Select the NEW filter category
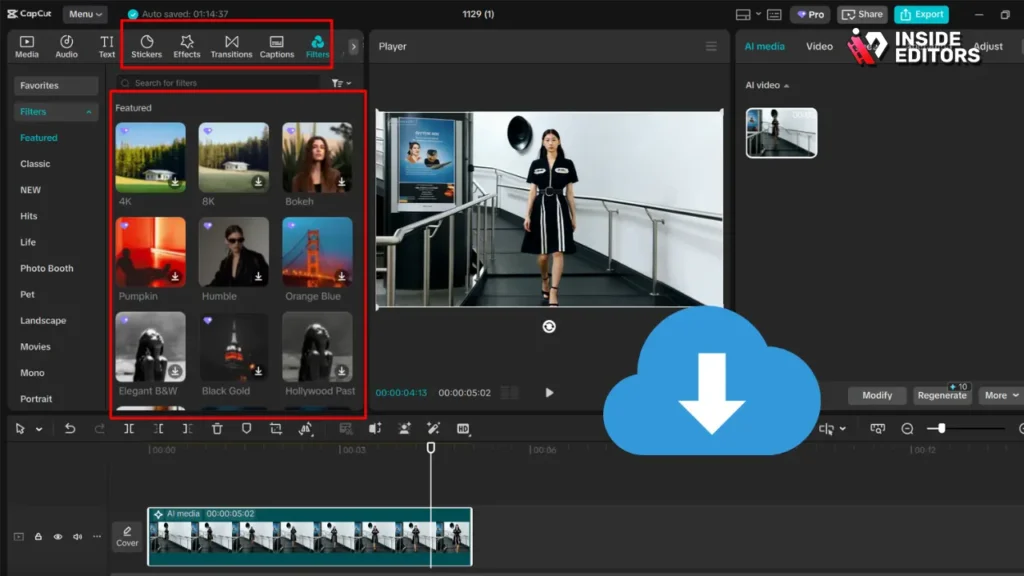This screenshot has height=576, width=1024. pyautogui.click(x=30, y=190)
